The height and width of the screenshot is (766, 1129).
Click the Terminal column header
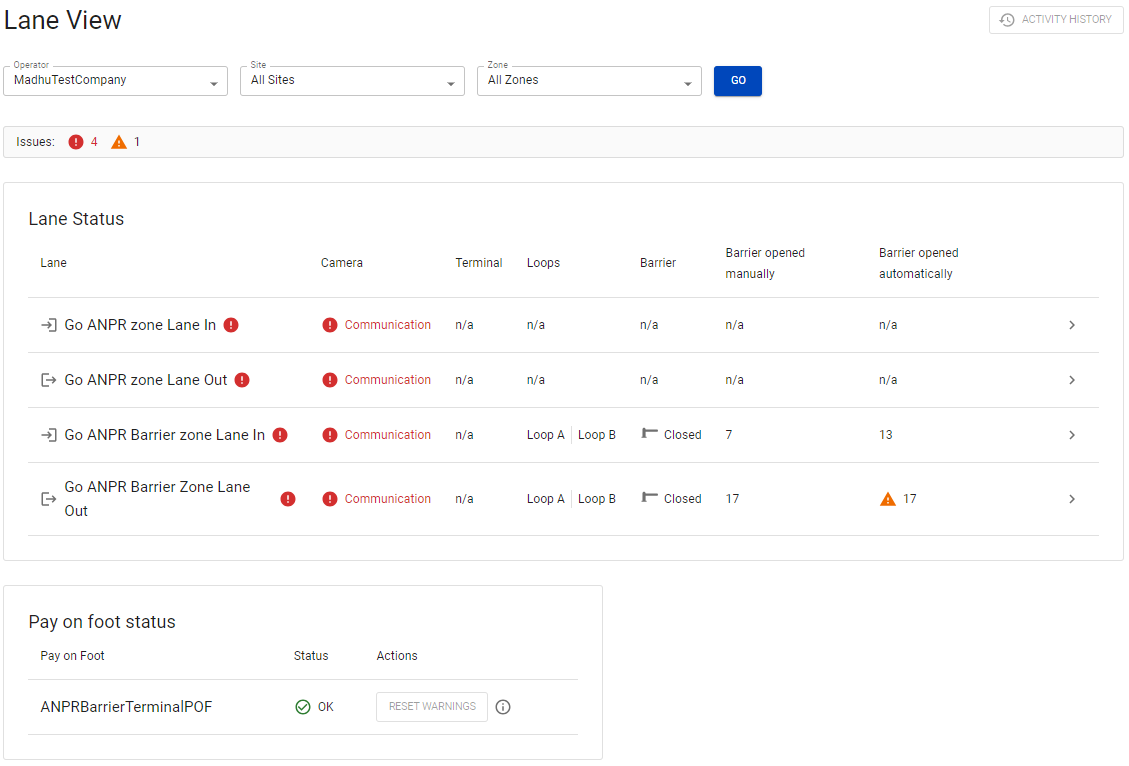tap(478, 263)
